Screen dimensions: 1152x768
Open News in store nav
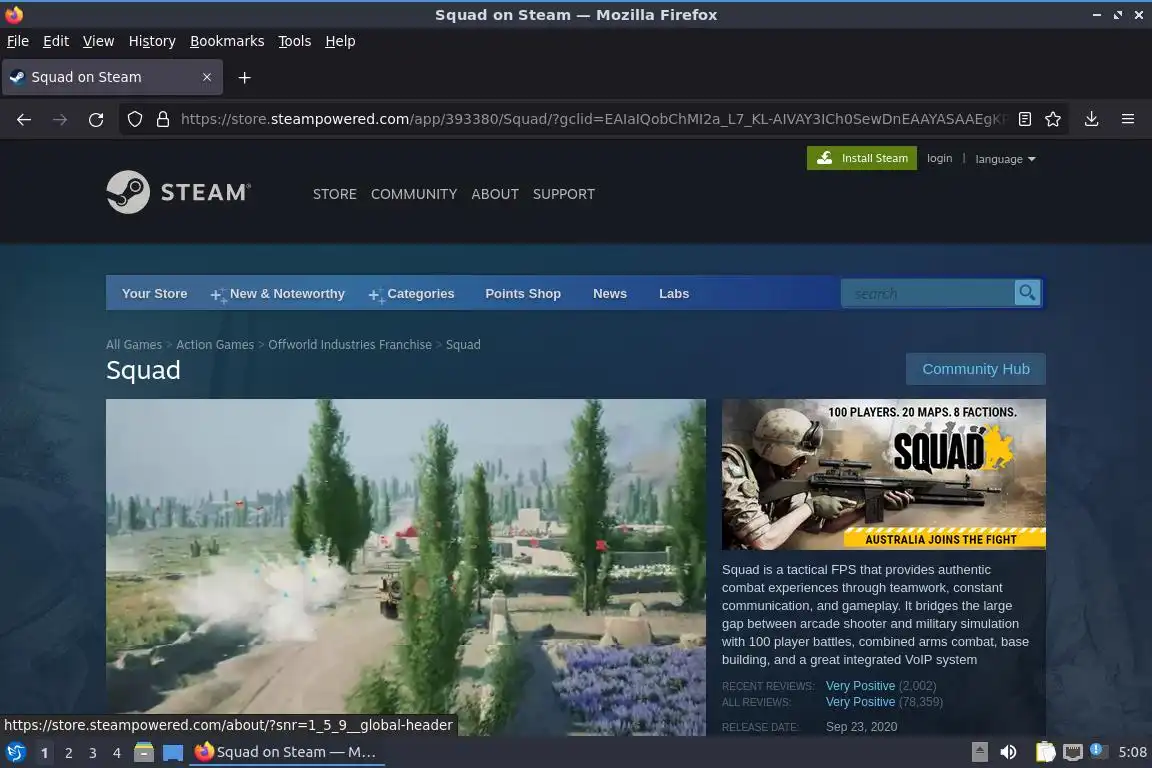click(610, 293)
